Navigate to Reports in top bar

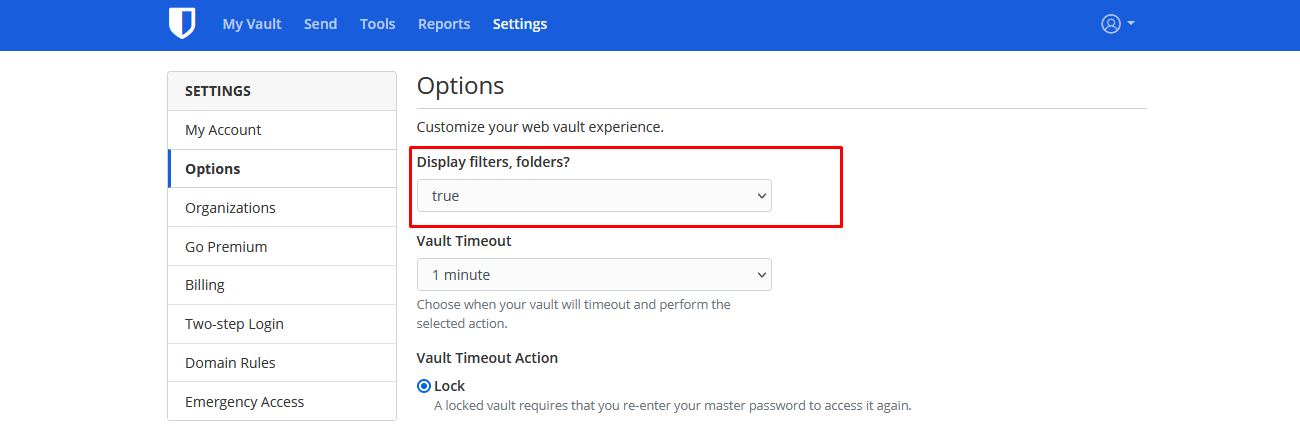[x=444, y=24]
